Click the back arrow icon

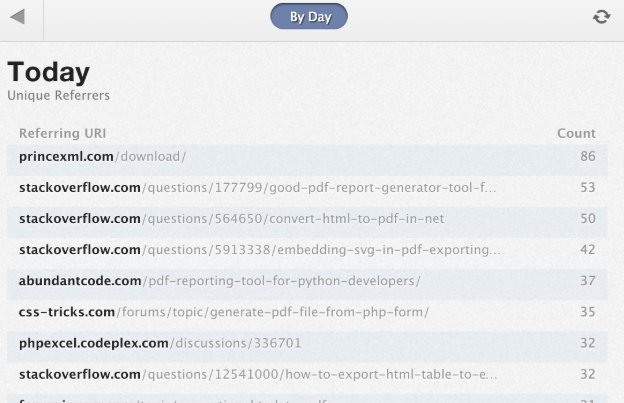pos(17,17)
